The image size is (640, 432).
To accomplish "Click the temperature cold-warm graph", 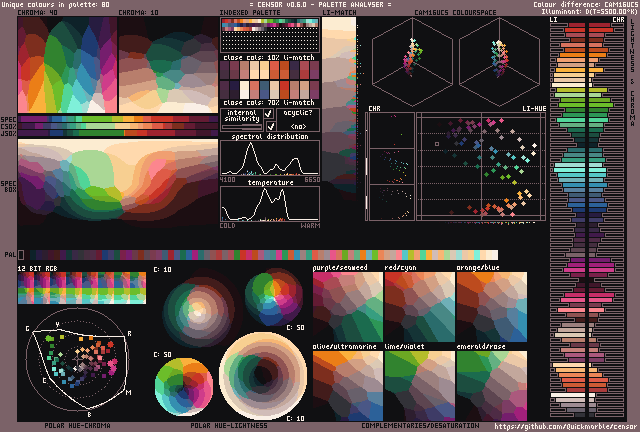I will tap(270, 204).
